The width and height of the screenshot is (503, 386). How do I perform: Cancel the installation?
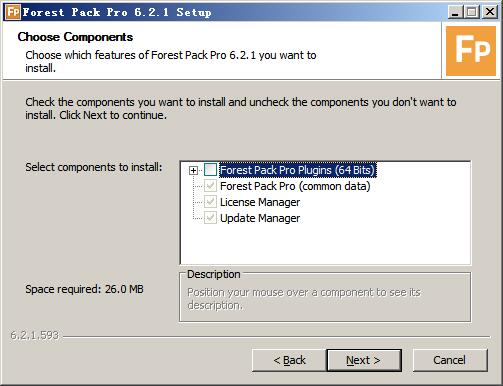click(x=450, y=360)
